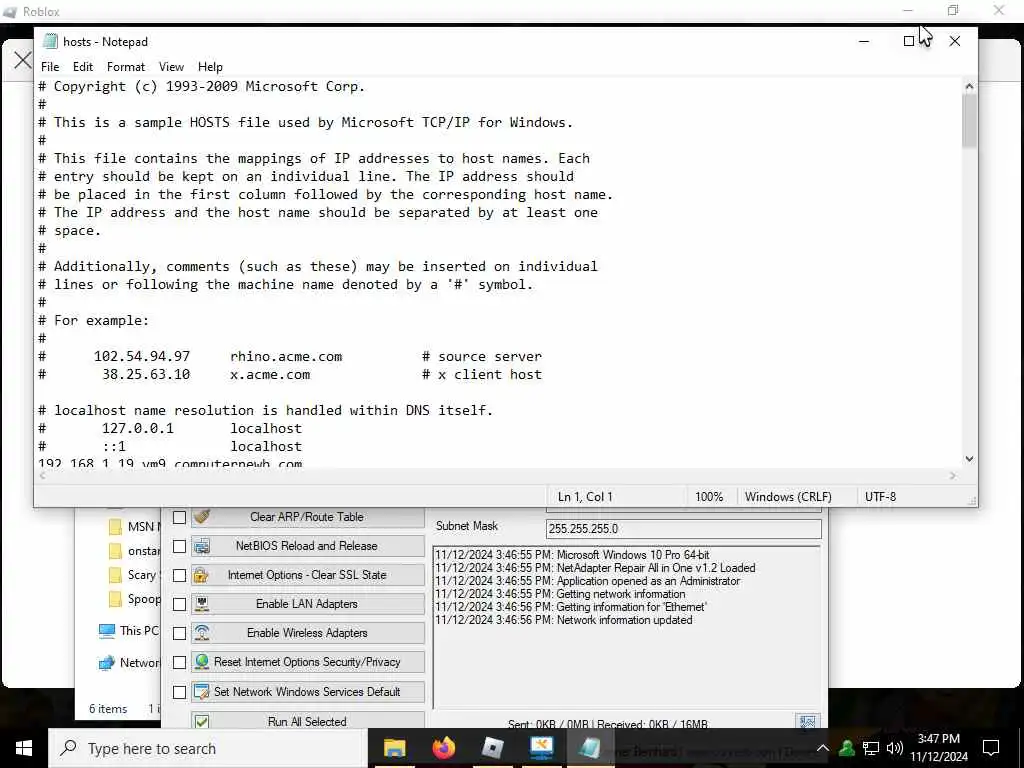
Task: Switch to Notepad taskbar icon
Action: (590, 748)
